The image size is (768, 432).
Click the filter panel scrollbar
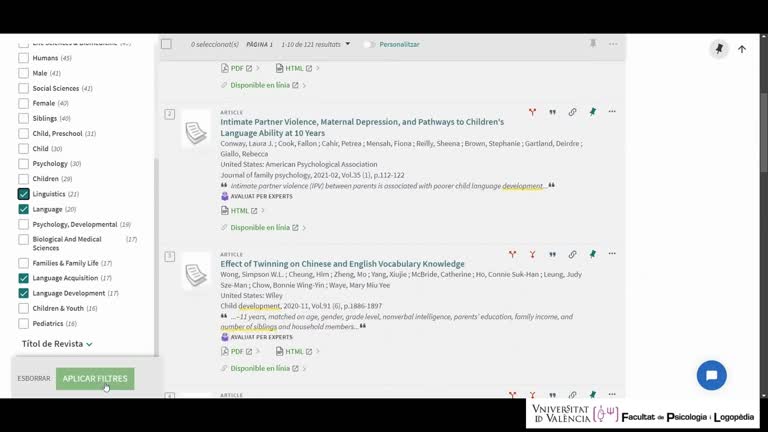pyautogui.click(x=156, y=257)
